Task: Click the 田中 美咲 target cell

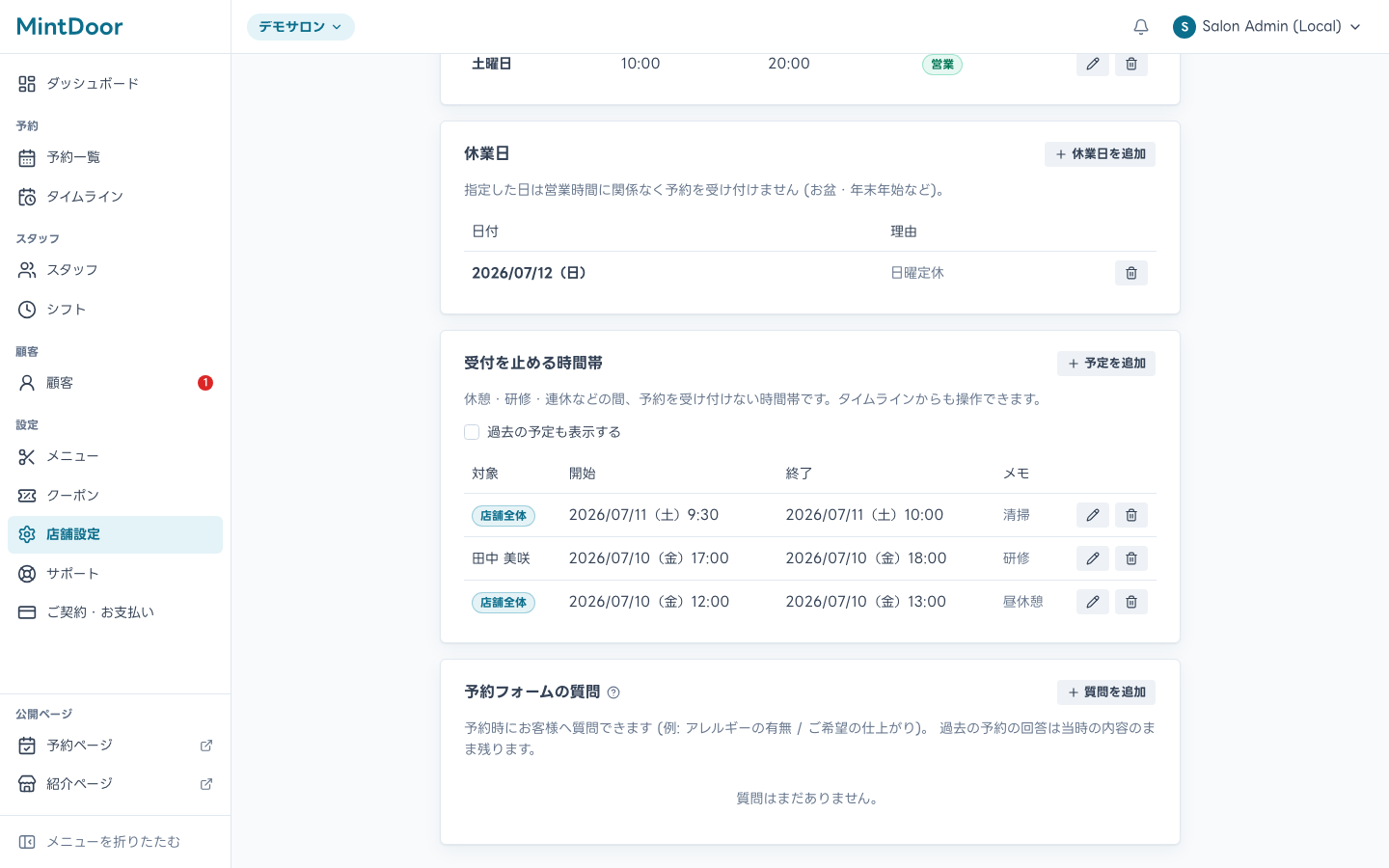Action: 501,558
